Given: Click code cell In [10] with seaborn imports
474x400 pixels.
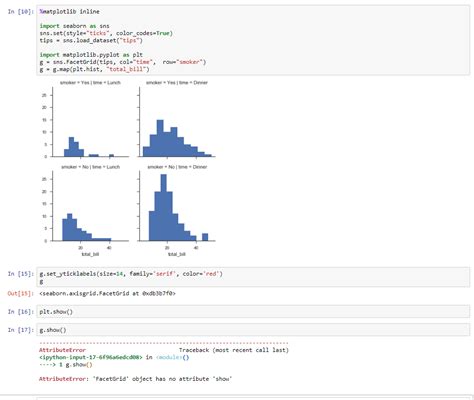Looking at the screenshot, I should (x=253, y=40).
